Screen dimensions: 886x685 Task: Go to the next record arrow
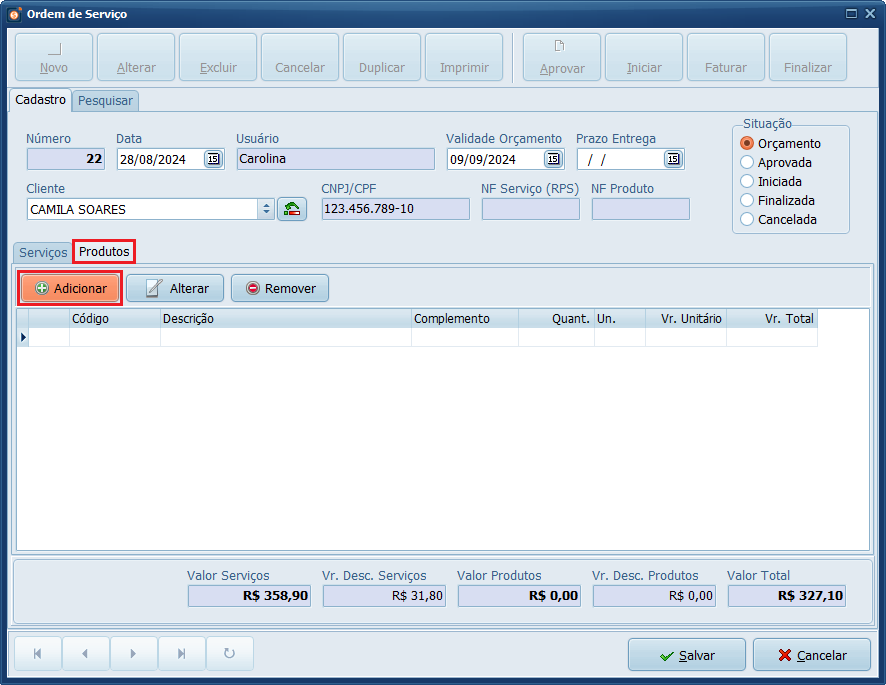click(x=134, y=654)
